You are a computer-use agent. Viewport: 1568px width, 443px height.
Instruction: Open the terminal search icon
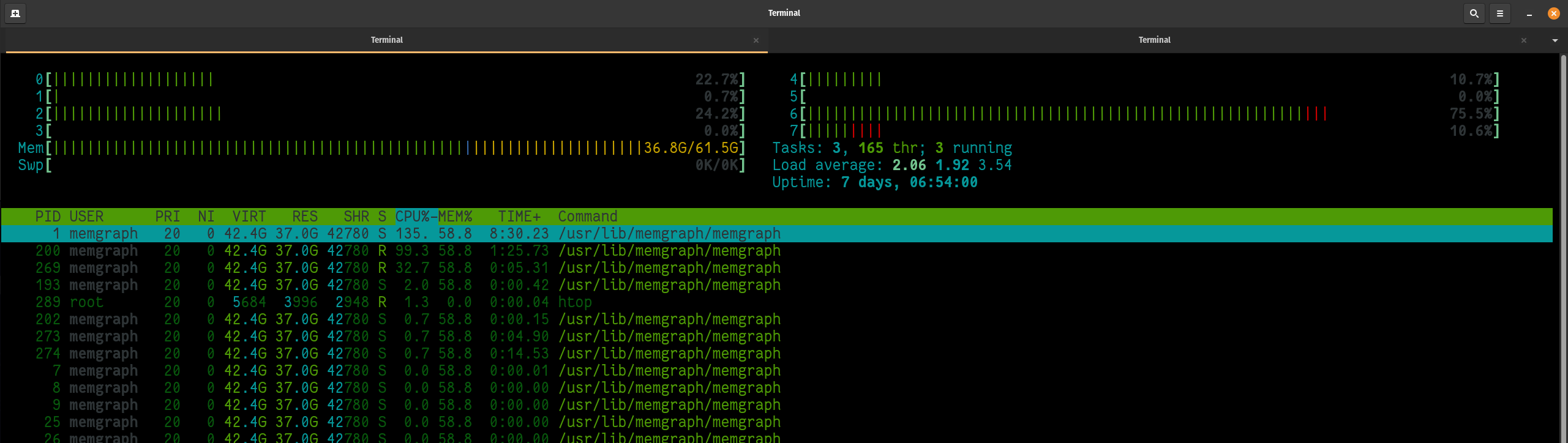coord(1474,13)
